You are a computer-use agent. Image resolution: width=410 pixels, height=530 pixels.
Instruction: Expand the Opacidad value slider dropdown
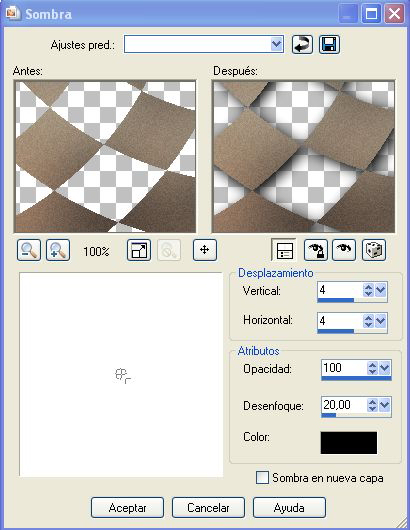coord(385,368)
